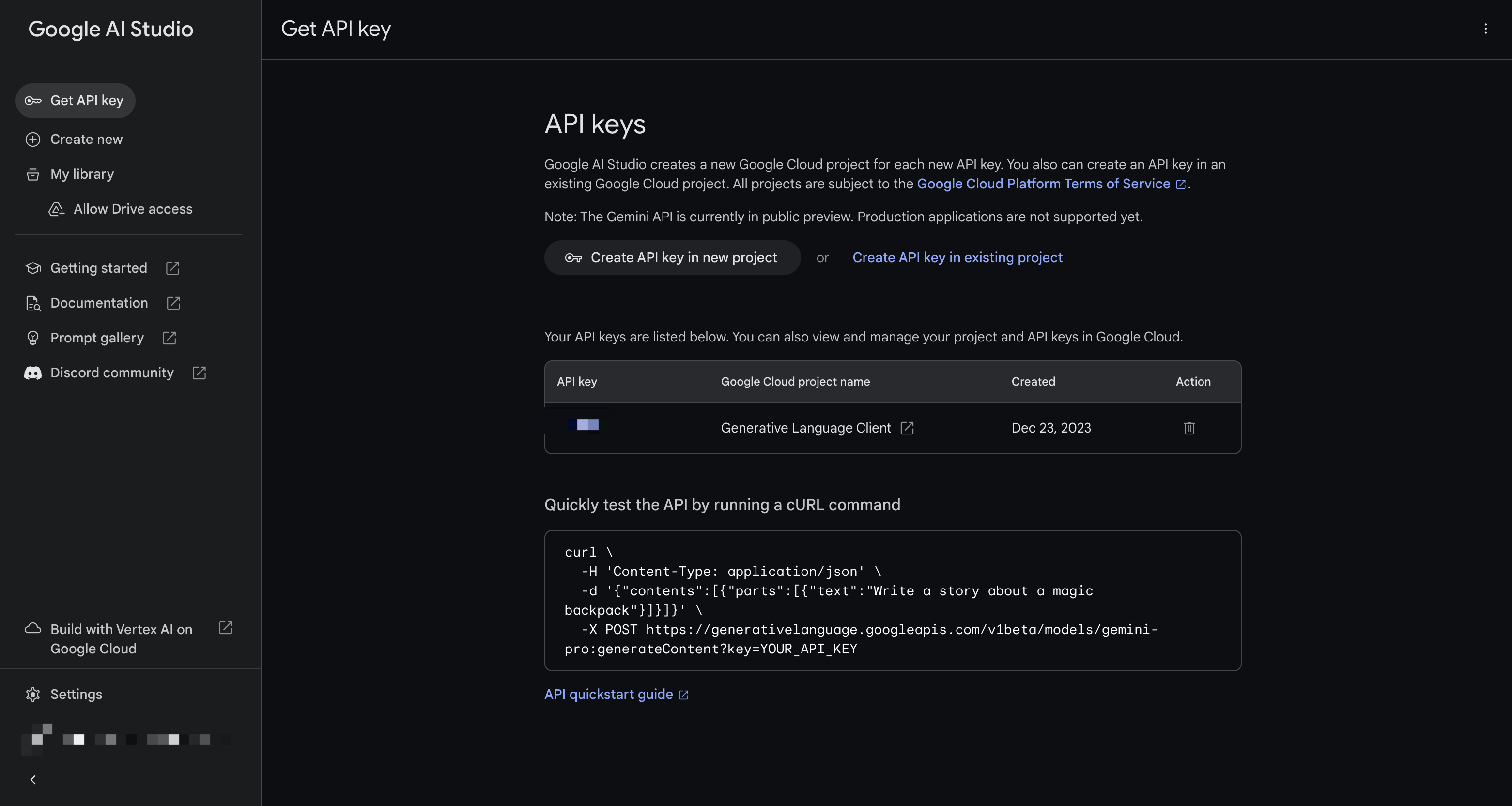Viewport: 1512px width, 806px height.
Task: Click the Action column header
Action: tap(1193, 382)
